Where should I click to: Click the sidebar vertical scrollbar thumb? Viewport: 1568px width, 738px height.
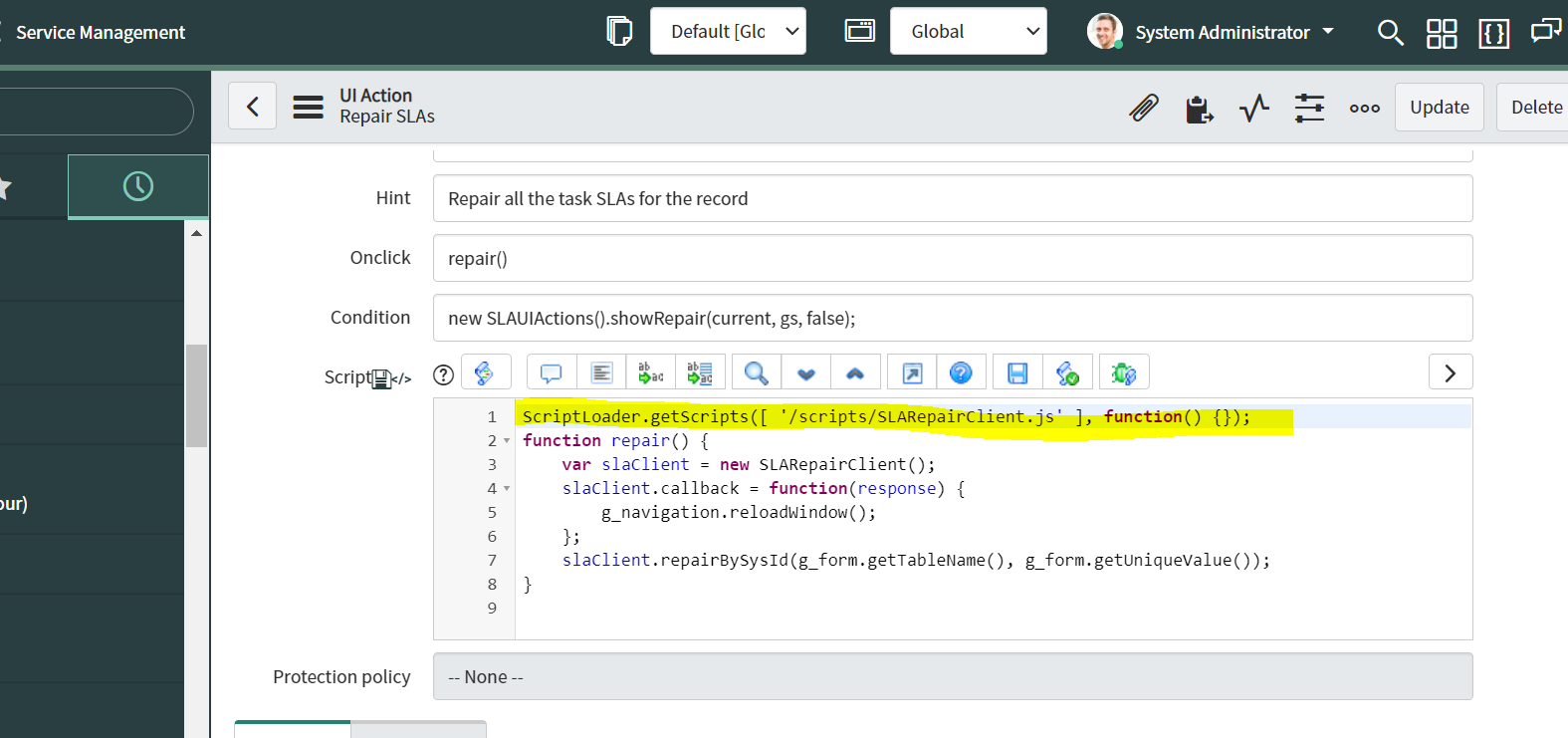(196, 394)
